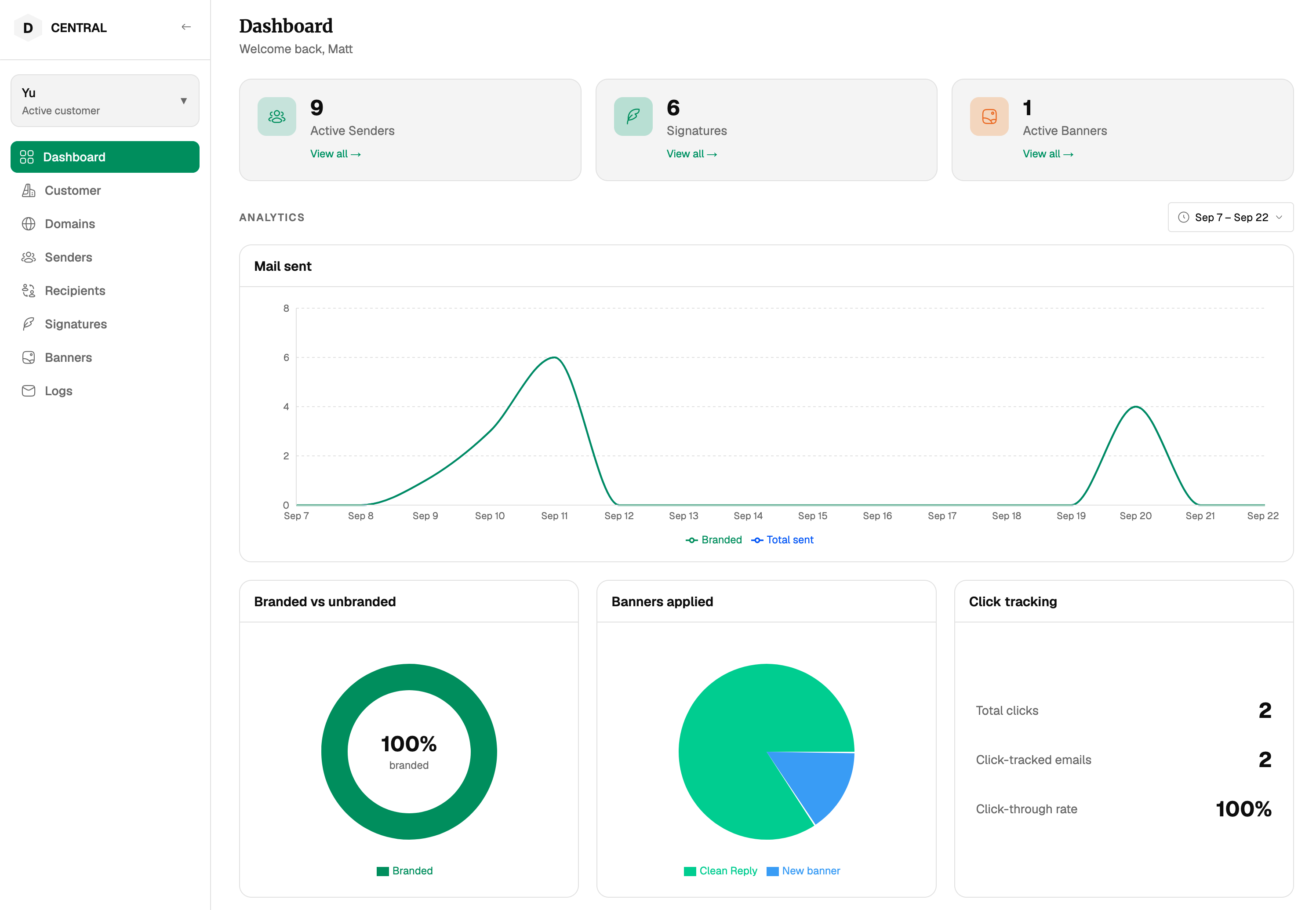Click the clock icon in date range picker
Screen dimensions: 1316x910
click(1184, 217)
